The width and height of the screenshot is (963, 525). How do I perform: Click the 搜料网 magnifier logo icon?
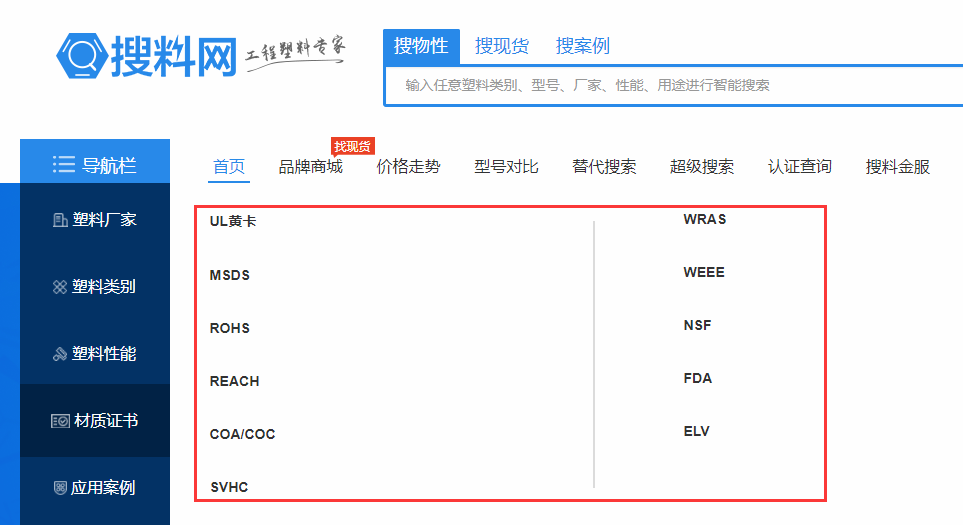pyautogui.click(x=82, y=55)
